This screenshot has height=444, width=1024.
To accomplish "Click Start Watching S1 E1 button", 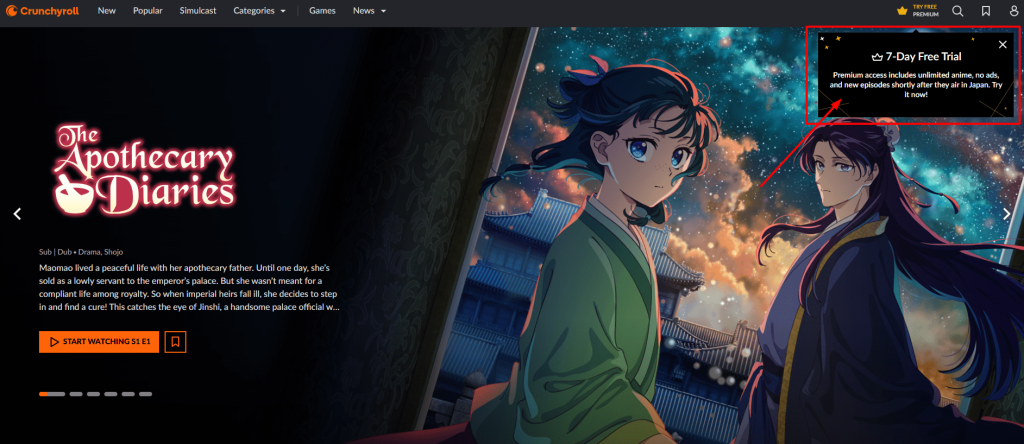I will click(x=99, y=341).
